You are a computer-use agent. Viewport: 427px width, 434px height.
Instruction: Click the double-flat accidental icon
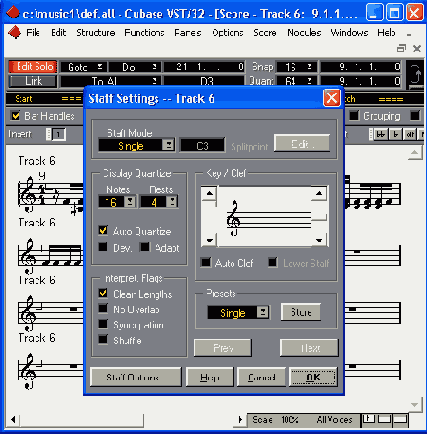tap(380, 134)
